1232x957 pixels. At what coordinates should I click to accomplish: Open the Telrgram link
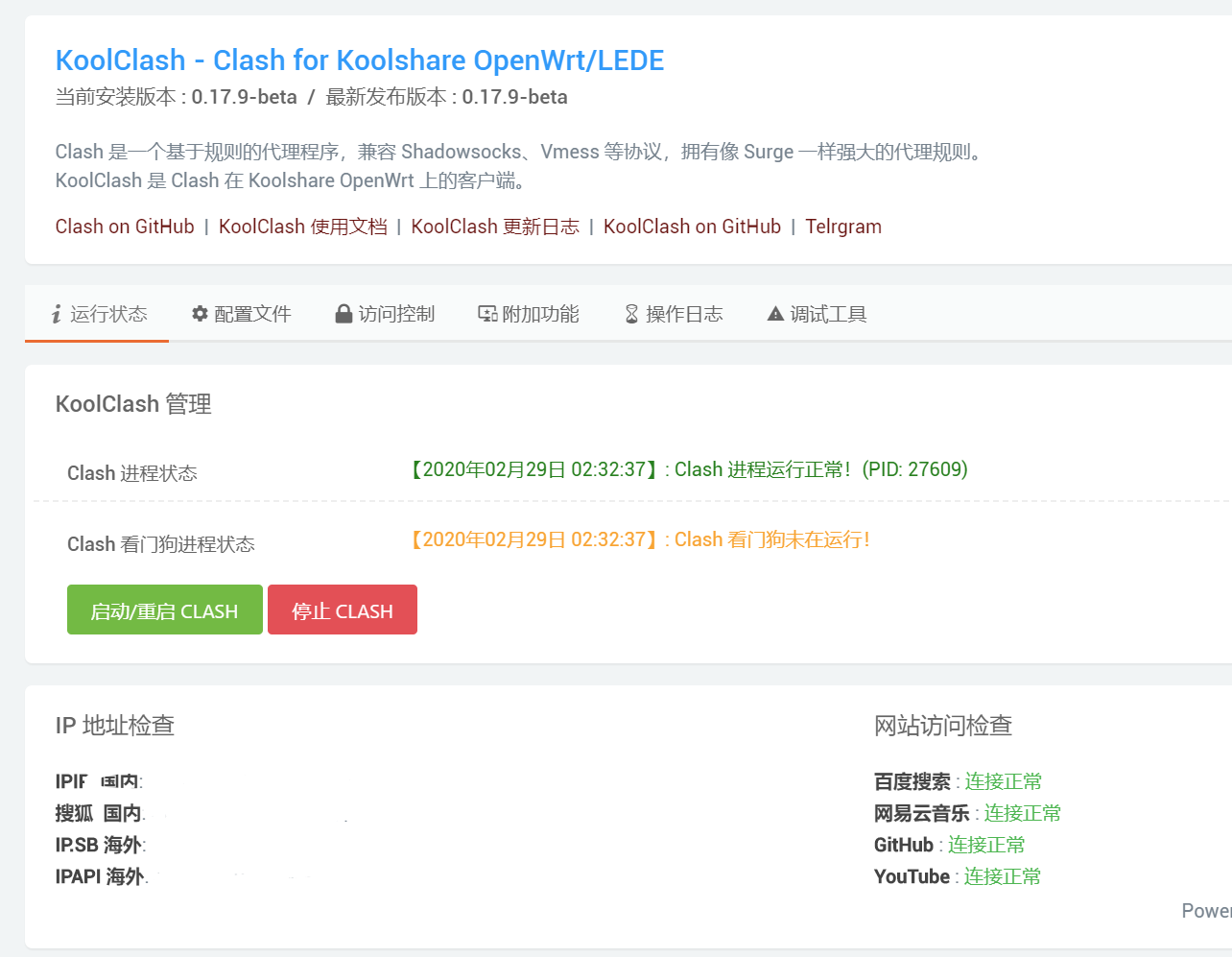[x=843, y=227]
